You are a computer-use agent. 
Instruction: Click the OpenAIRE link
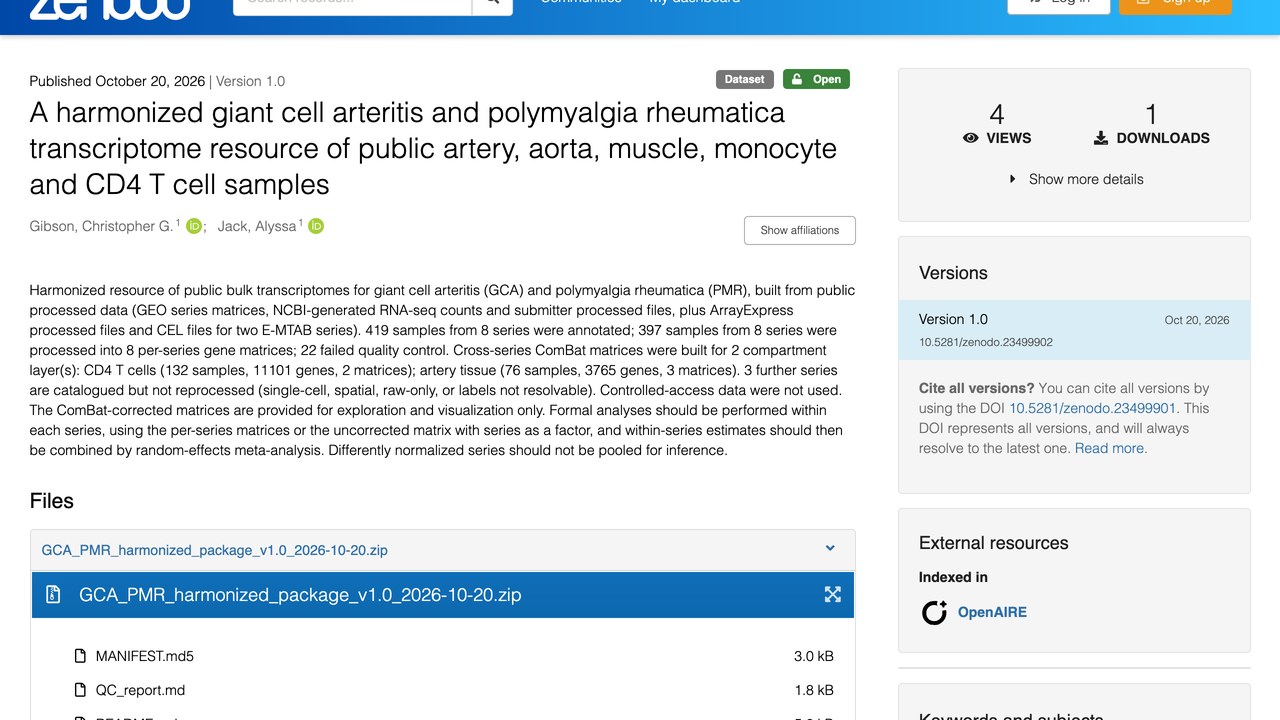992,612
